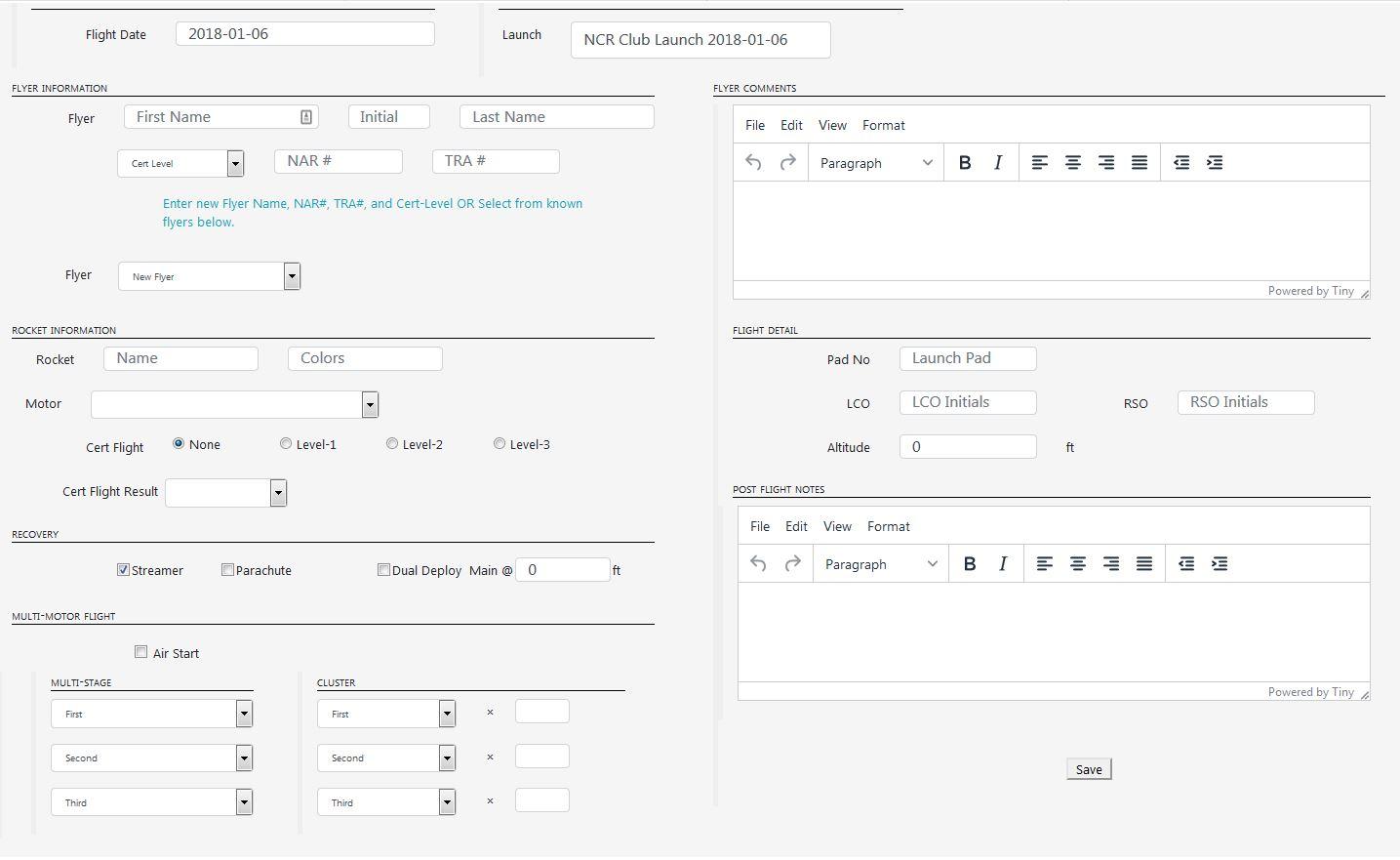Click the Launch Pad input field
The image size is (1400, 860).
click(967, 358)
